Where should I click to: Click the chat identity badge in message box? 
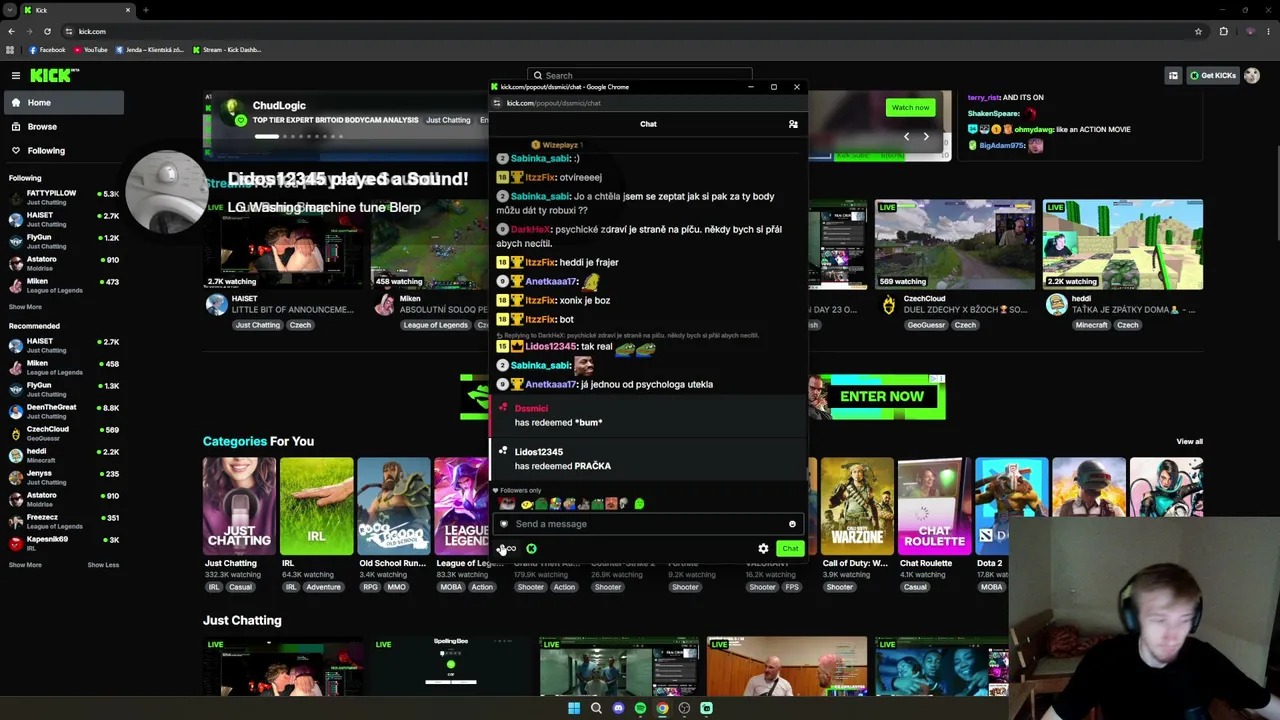coord(504,524)
